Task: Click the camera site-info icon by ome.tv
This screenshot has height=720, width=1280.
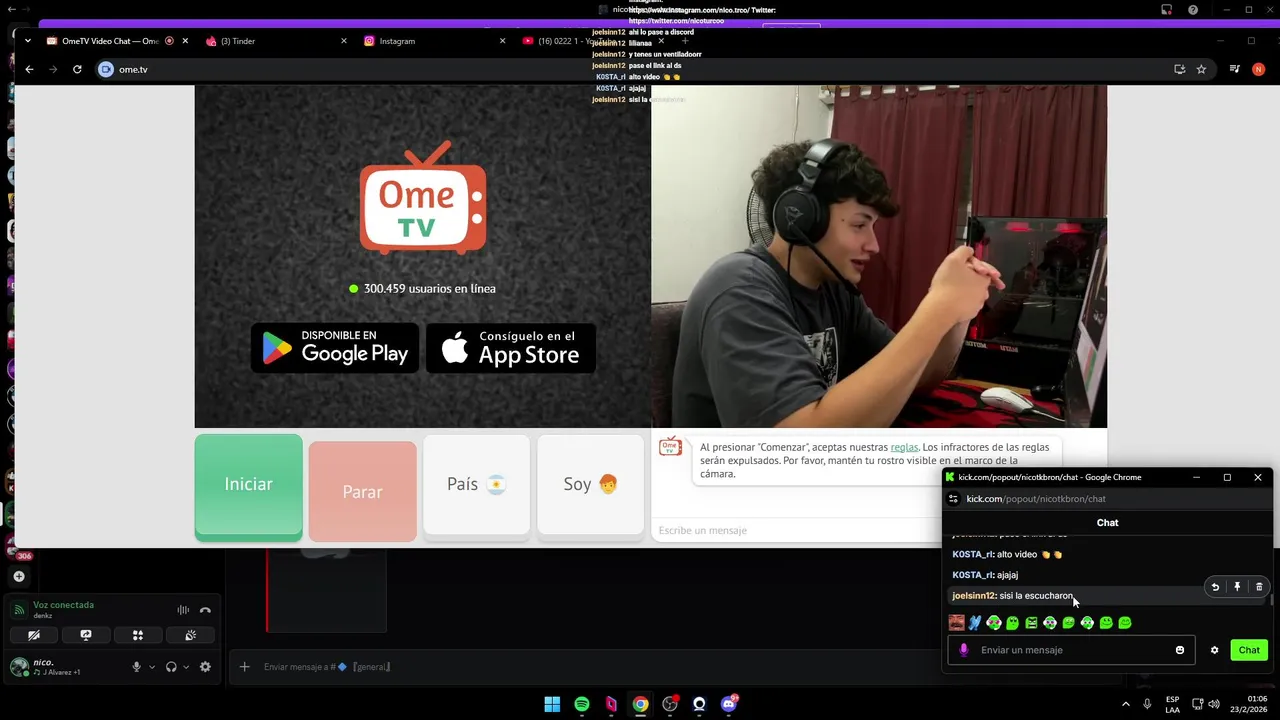Action: [106, 69]
